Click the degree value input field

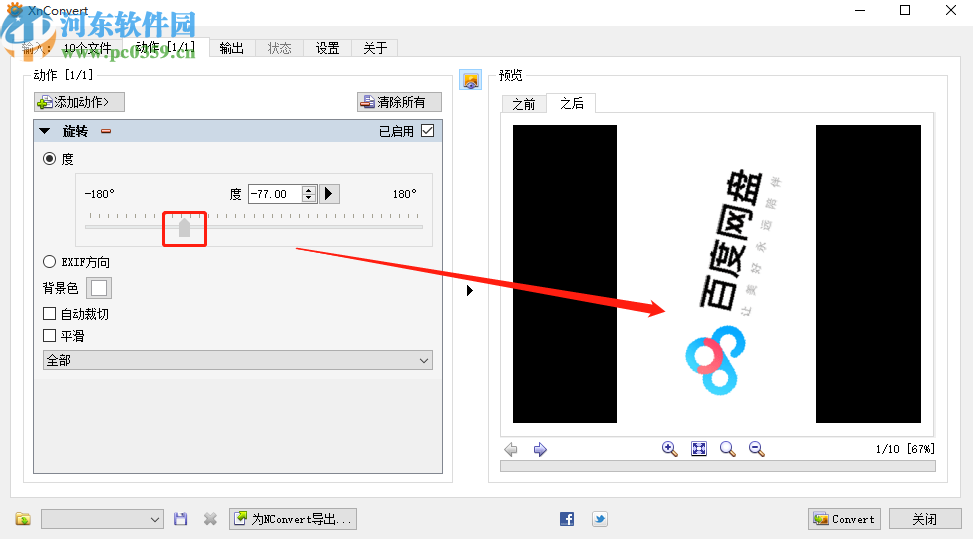click(275, 194)
